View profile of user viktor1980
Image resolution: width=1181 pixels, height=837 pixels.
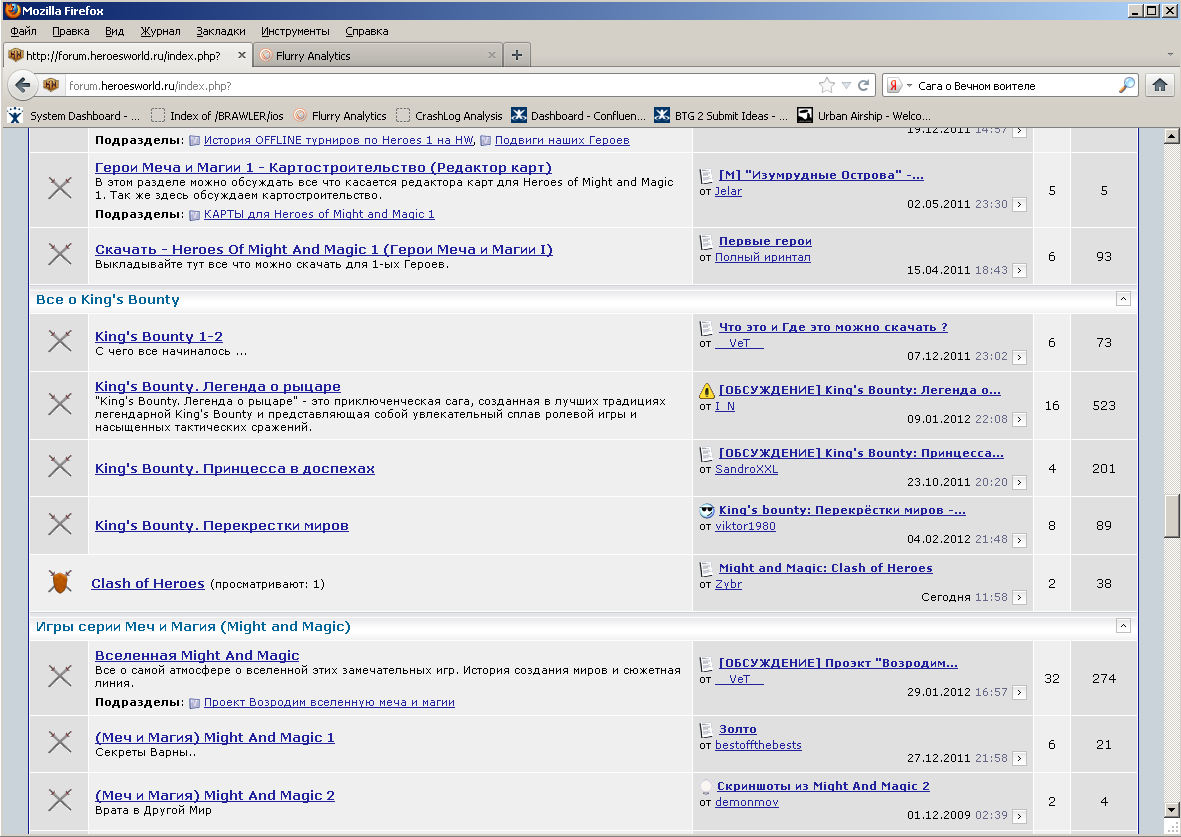745,526
